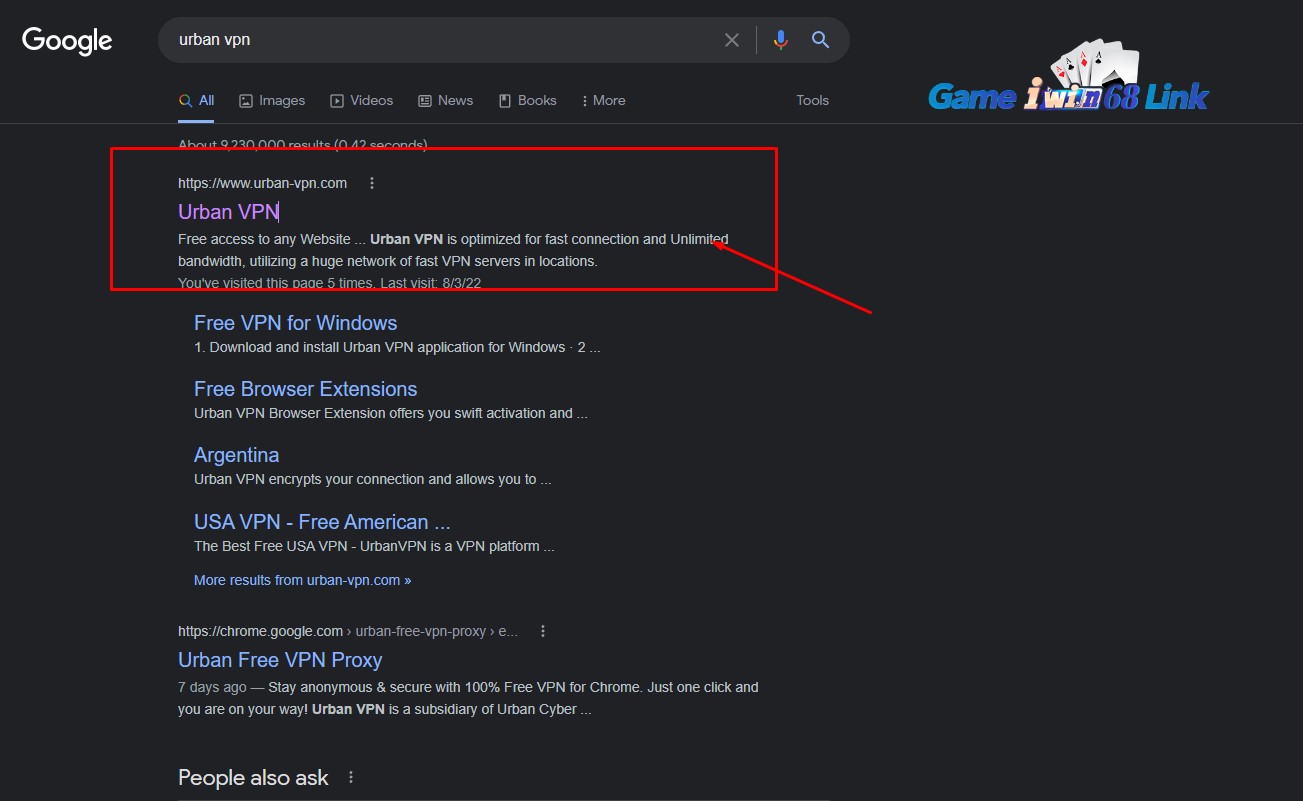Image resolution: width=1303 pixels, height=801 pixels.
Task: Open options menu beside chrome.google.com result
Action: click(x=543, y=631)
